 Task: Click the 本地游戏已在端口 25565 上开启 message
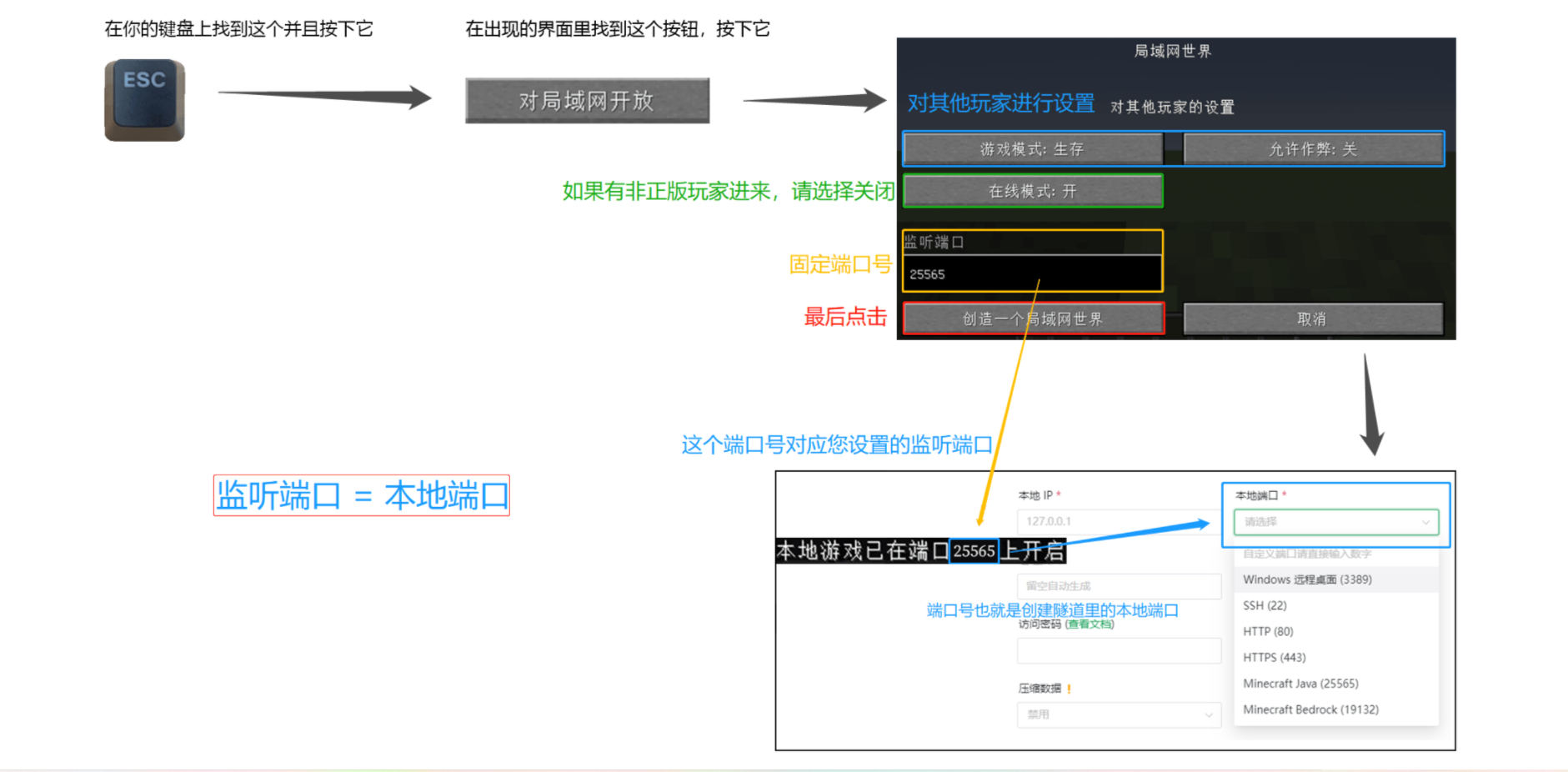point(921,551)
